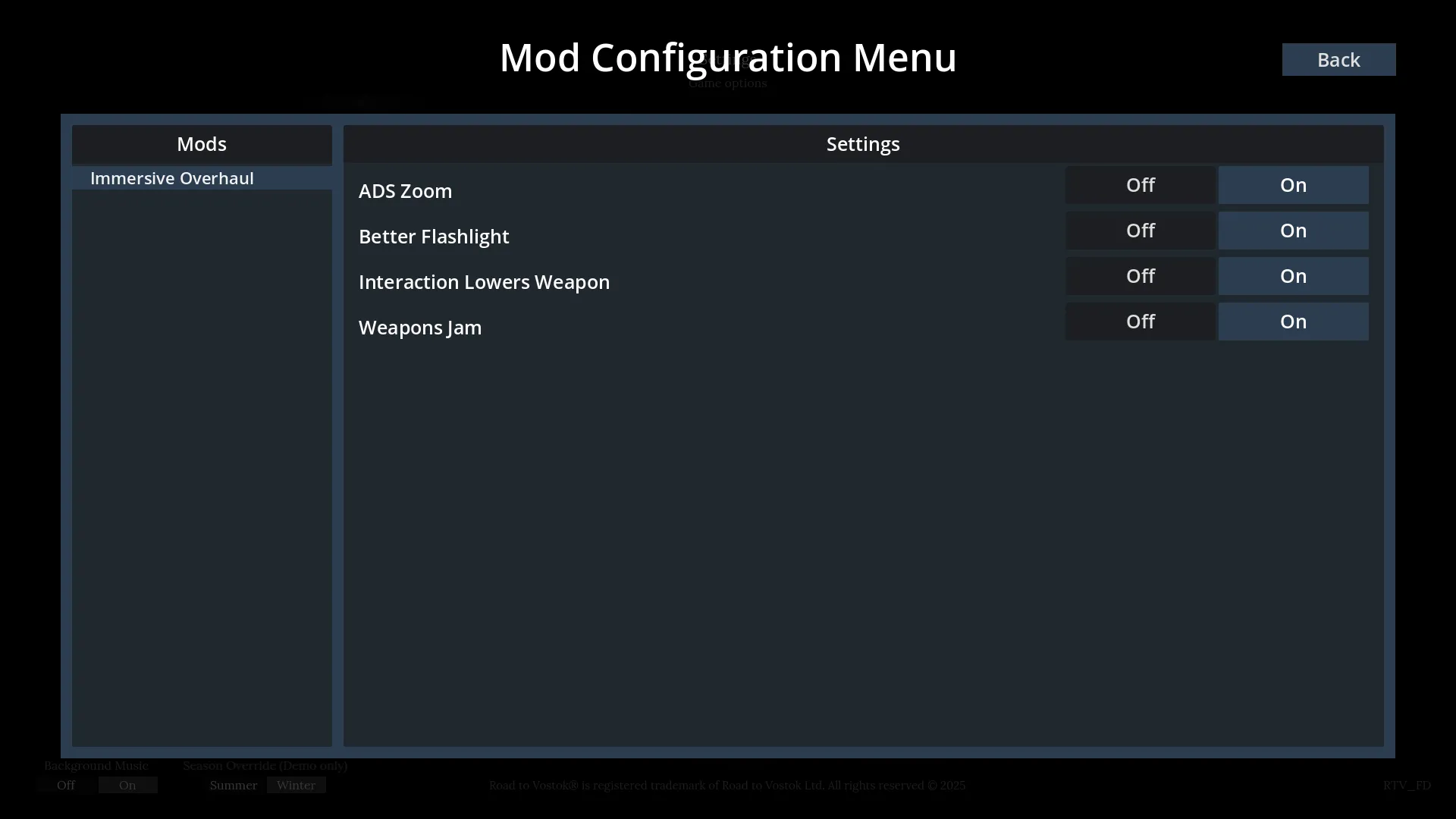The height and width of the screenshot is (819, 1456).
Task: Turn Background Music on
Action: coord(127,785)
